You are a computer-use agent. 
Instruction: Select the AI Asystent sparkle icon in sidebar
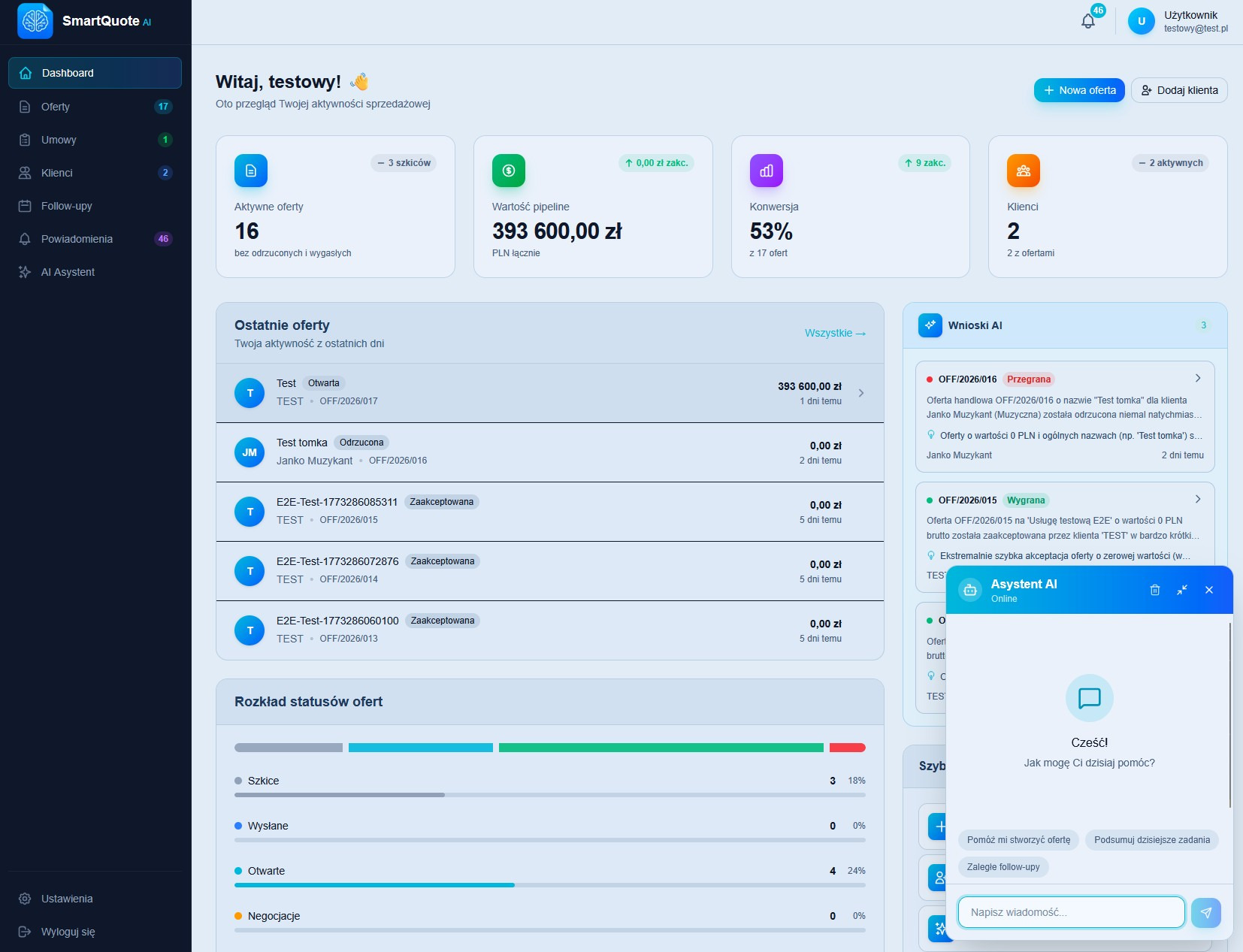(25, 272)
